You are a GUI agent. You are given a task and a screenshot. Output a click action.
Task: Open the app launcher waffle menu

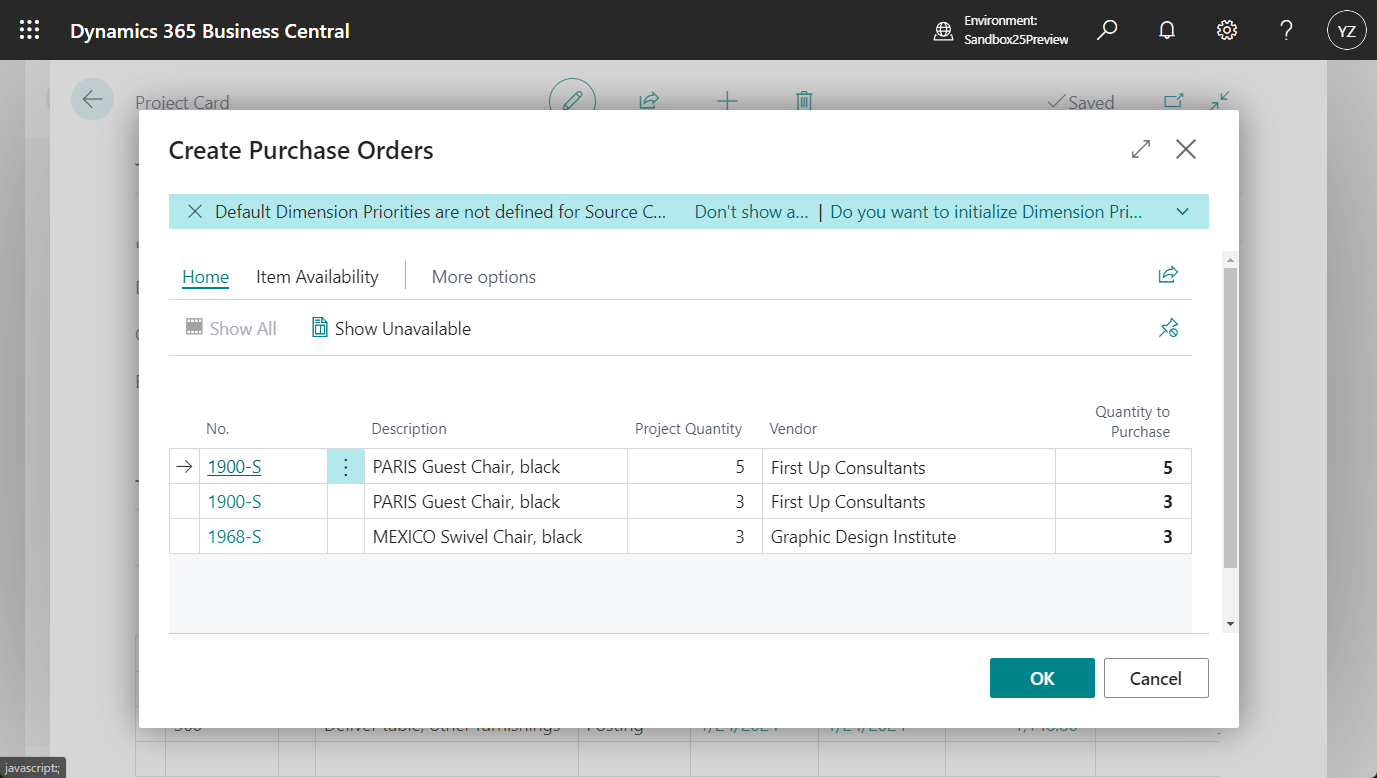tap(30, 30)
